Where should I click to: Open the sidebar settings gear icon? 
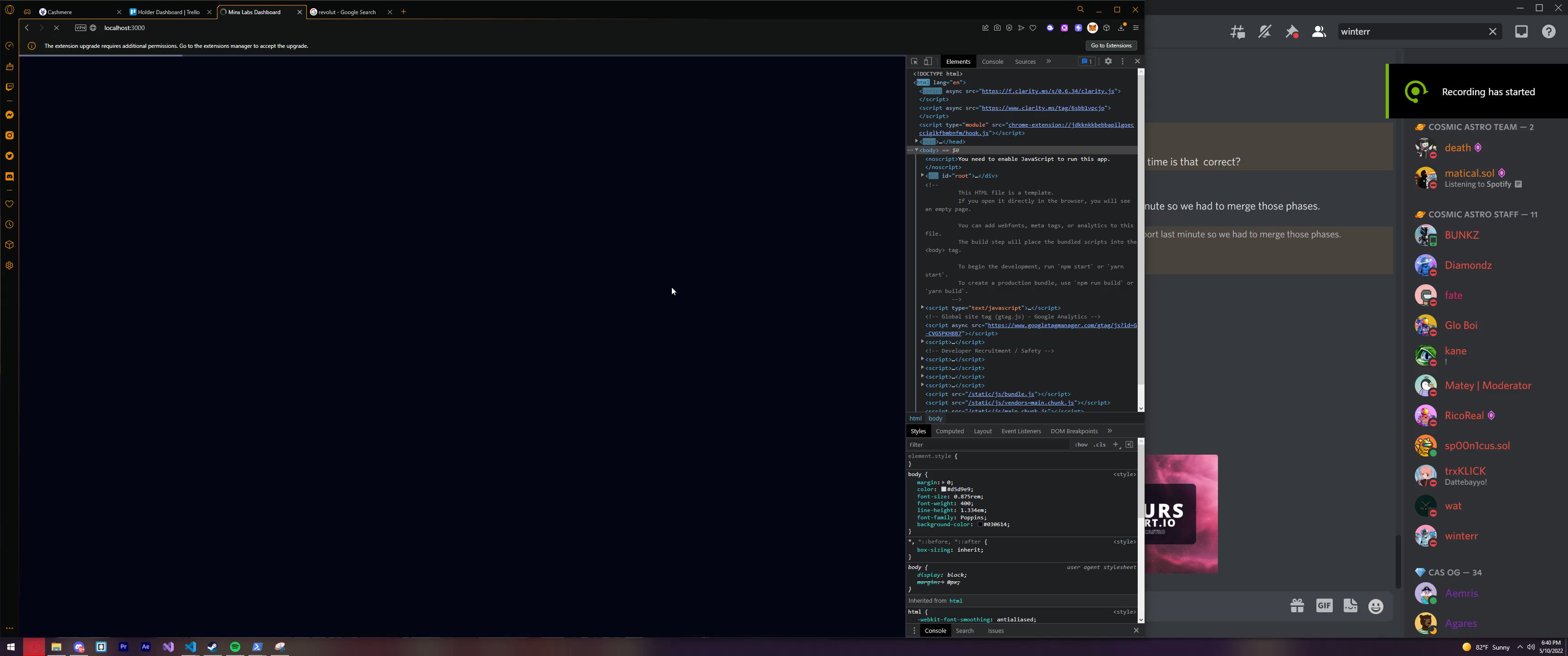tap(9, 265)
